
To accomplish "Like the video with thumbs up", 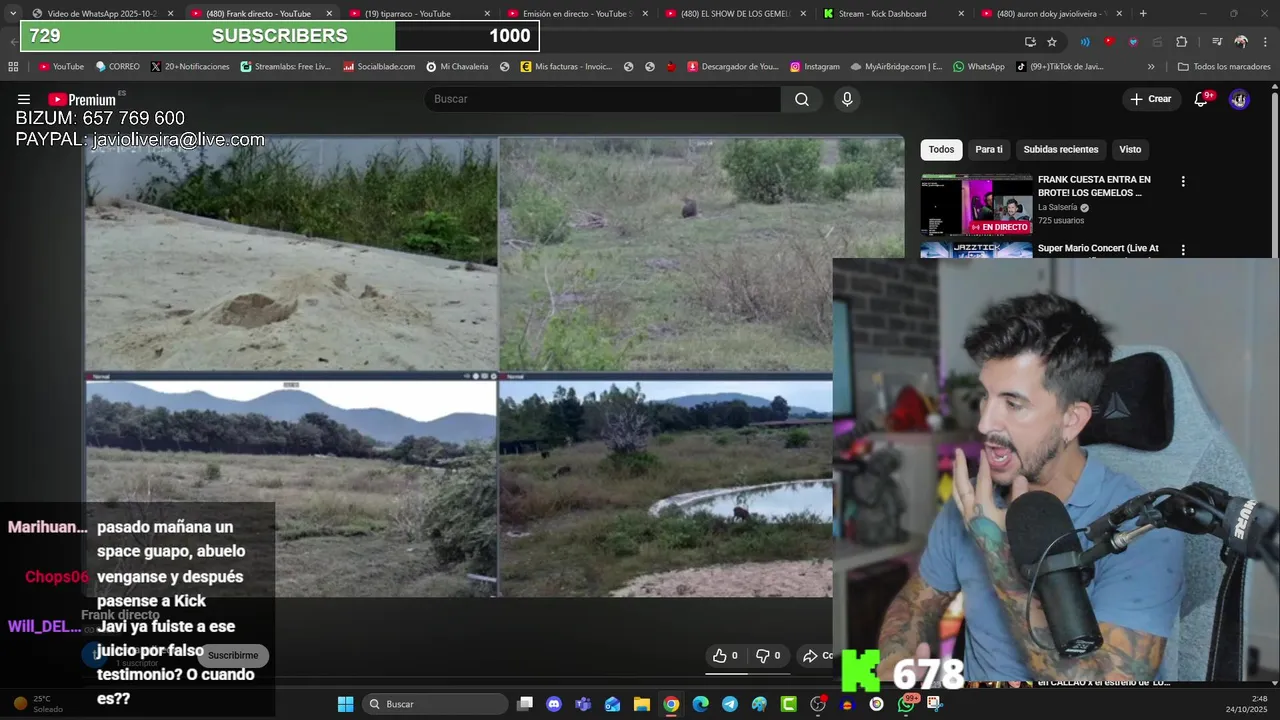I will click(725, 656).
